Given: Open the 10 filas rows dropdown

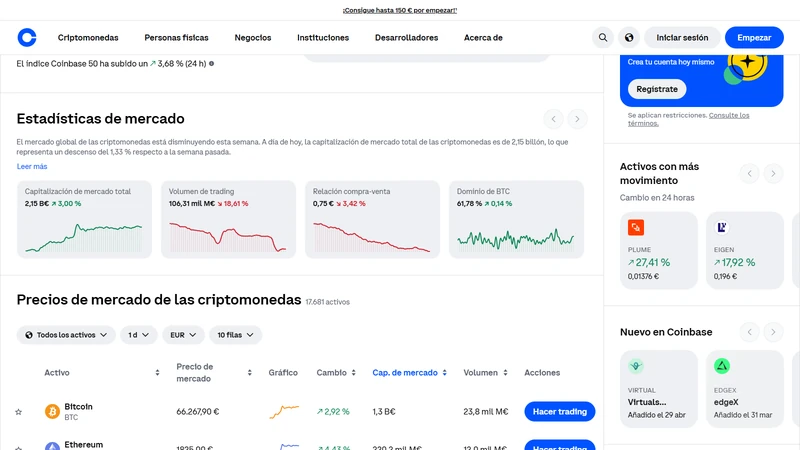Looking at the screenshot, I should click(235, 335).
